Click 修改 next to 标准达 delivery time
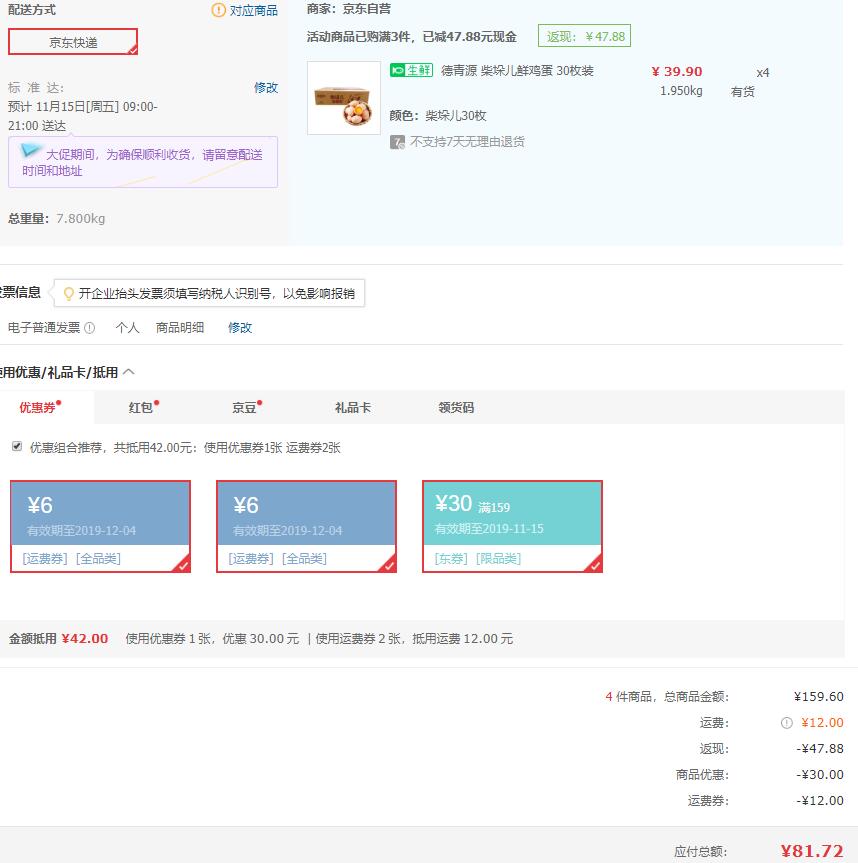The image size is (858, 863). point(266,88)
